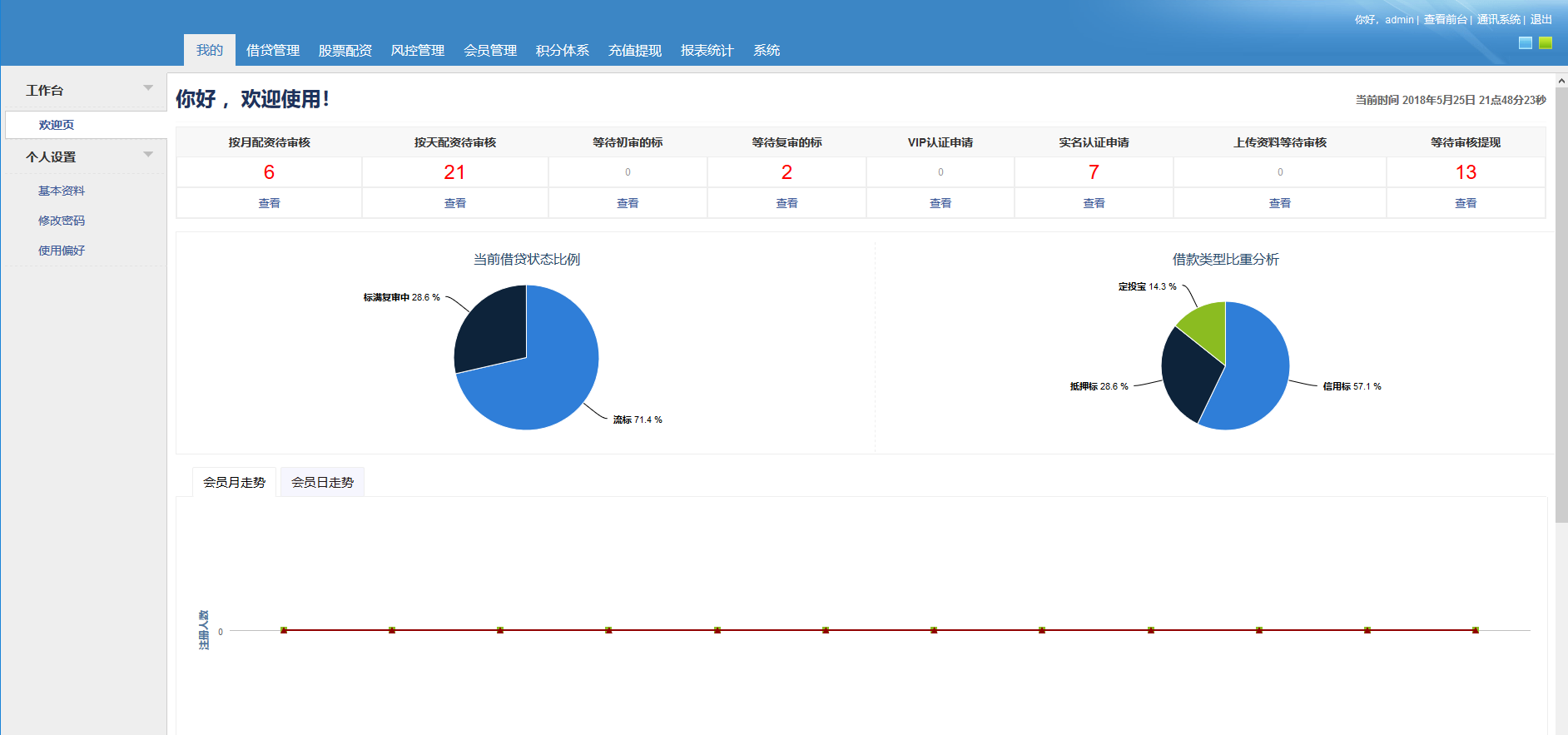The image size is (1568, 735).
Task: Go to 风控管理 in top navigation
Action: tap(418, 51)
